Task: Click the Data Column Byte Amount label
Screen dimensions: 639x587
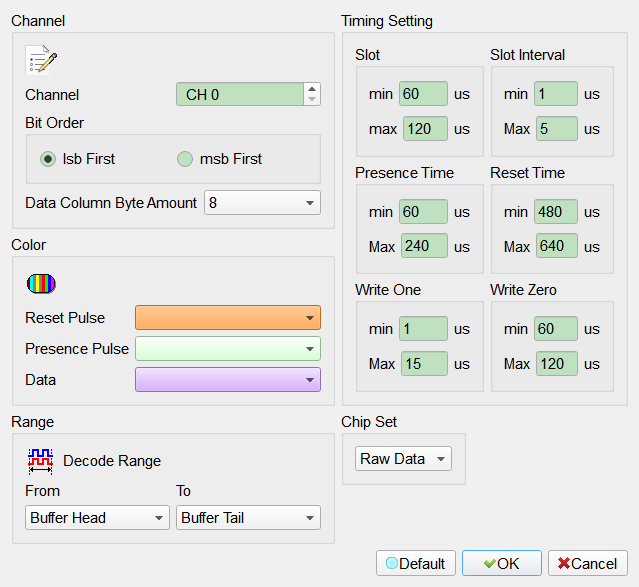Action: point(111,203)
